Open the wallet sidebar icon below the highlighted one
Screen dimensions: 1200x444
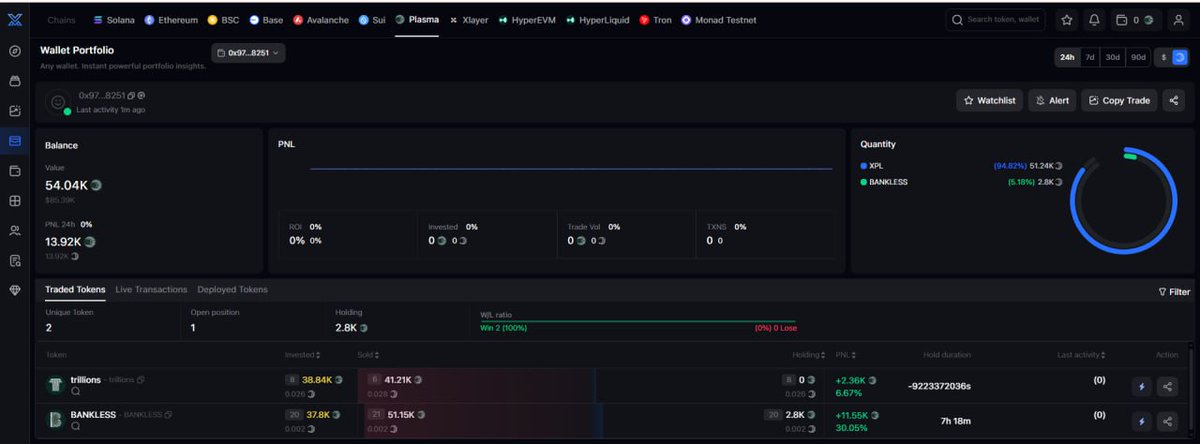[x=14, y=171]
